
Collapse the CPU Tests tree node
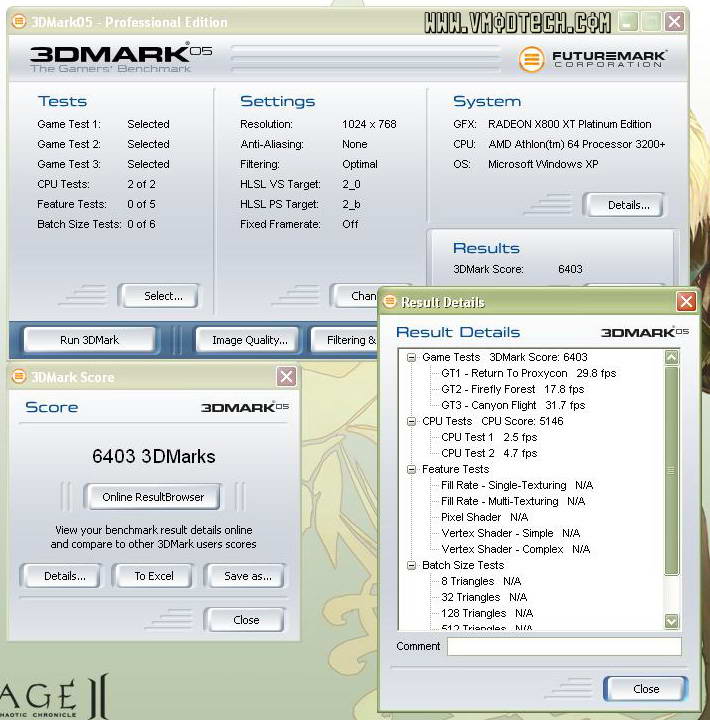pyautogui.click(x=411, y=421)
